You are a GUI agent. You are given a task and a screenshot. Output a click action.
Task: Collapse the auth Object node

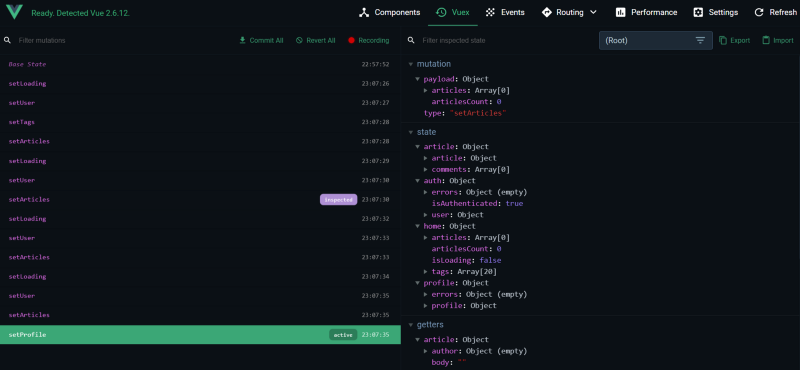418,181
